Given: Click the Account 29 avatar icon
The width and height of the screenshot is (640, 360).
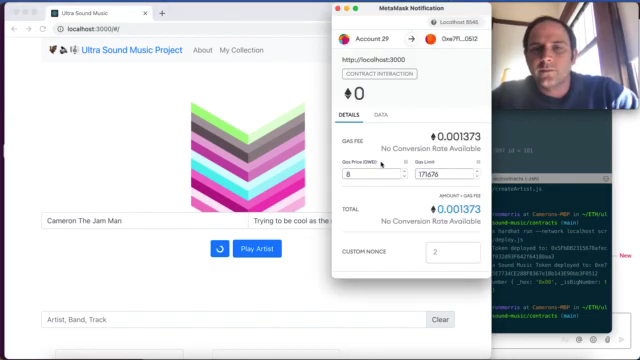Looking at the screenshot, I should [344, 39].
